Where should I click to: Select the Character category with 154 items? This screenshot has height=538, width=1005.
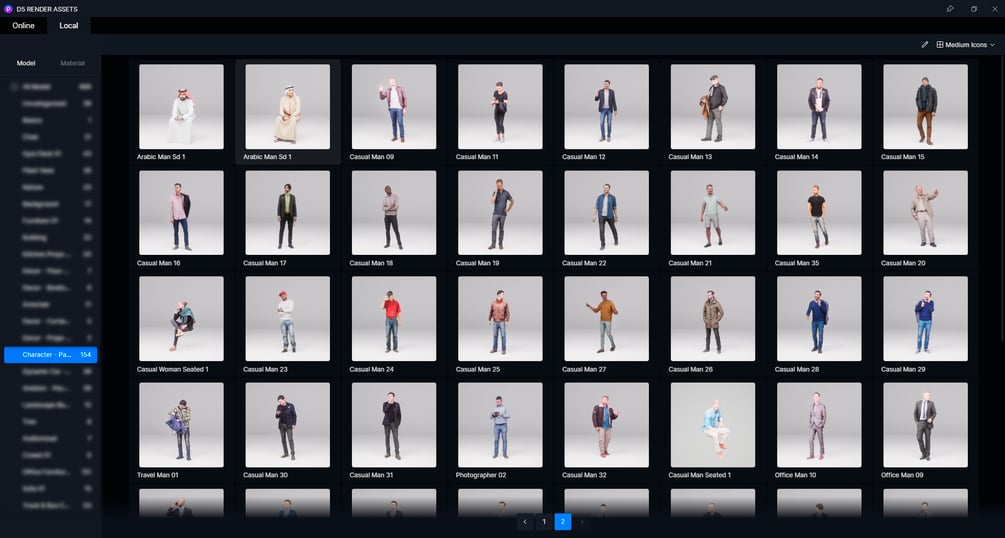pos(51,355)
